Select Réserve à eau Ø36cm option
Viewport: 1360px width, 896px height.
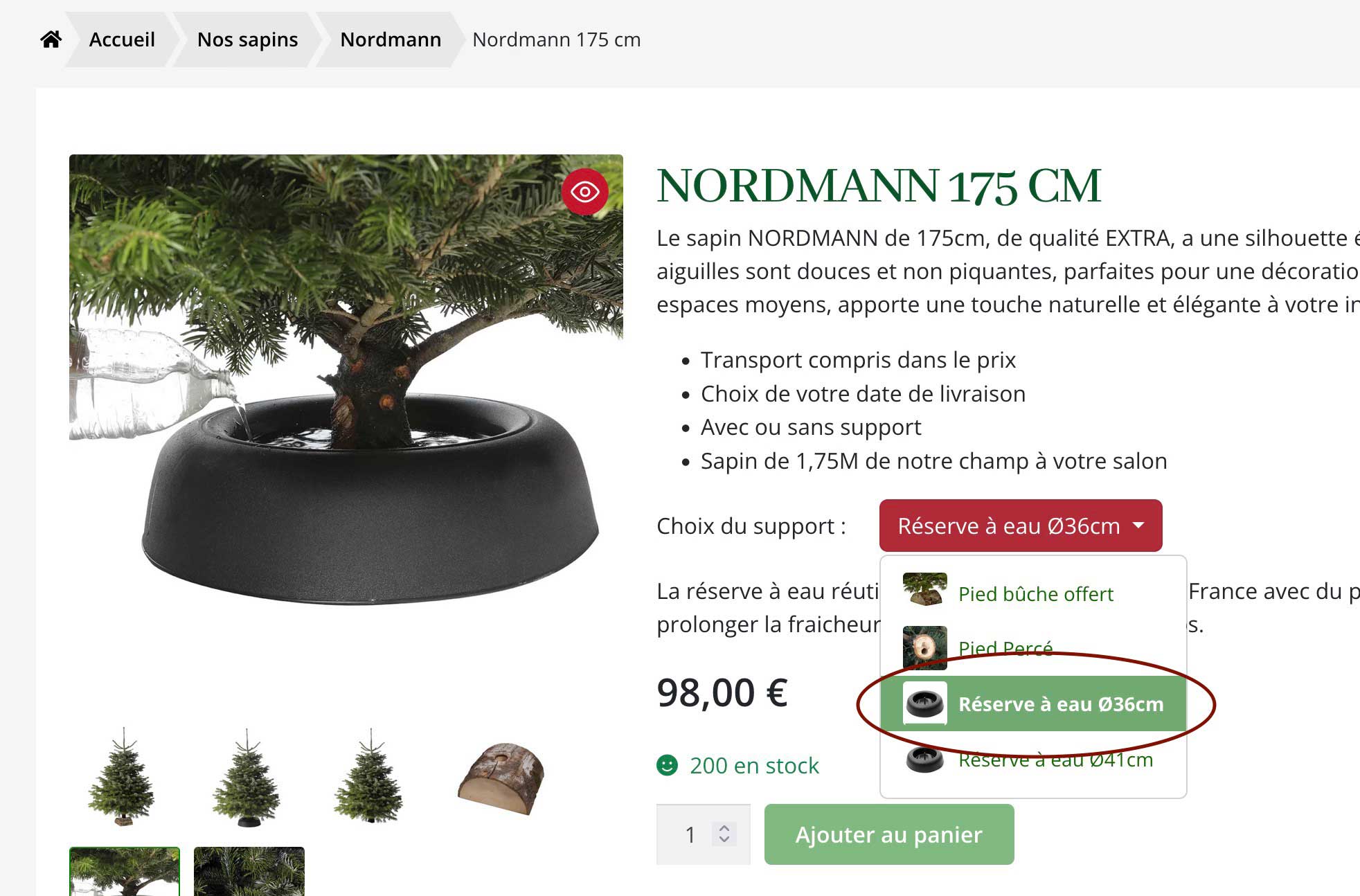click(x=1033, y=704)
